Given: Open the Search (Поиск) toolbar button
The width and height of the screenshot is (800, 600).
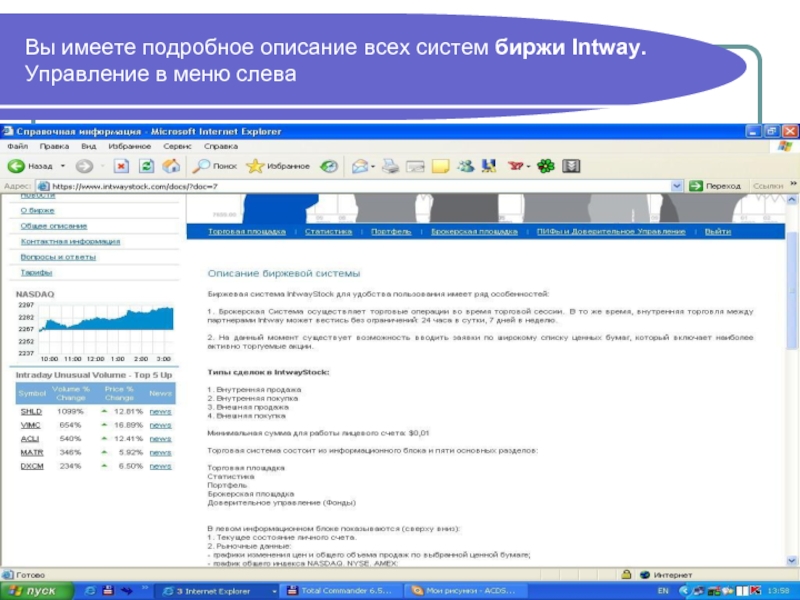Looking at the screenshot, I should click(x=215, y=166).
